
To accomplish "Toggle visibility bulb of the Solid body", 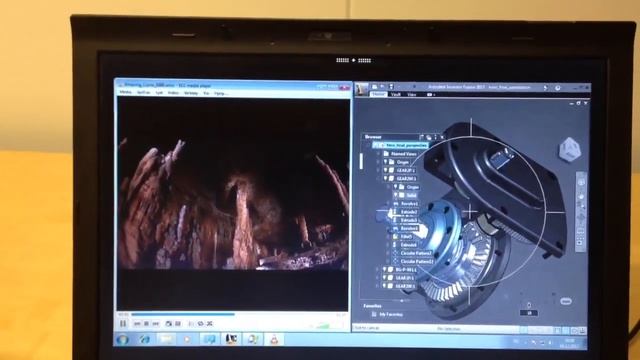I will pyautogui.click(x=395, y=195).
